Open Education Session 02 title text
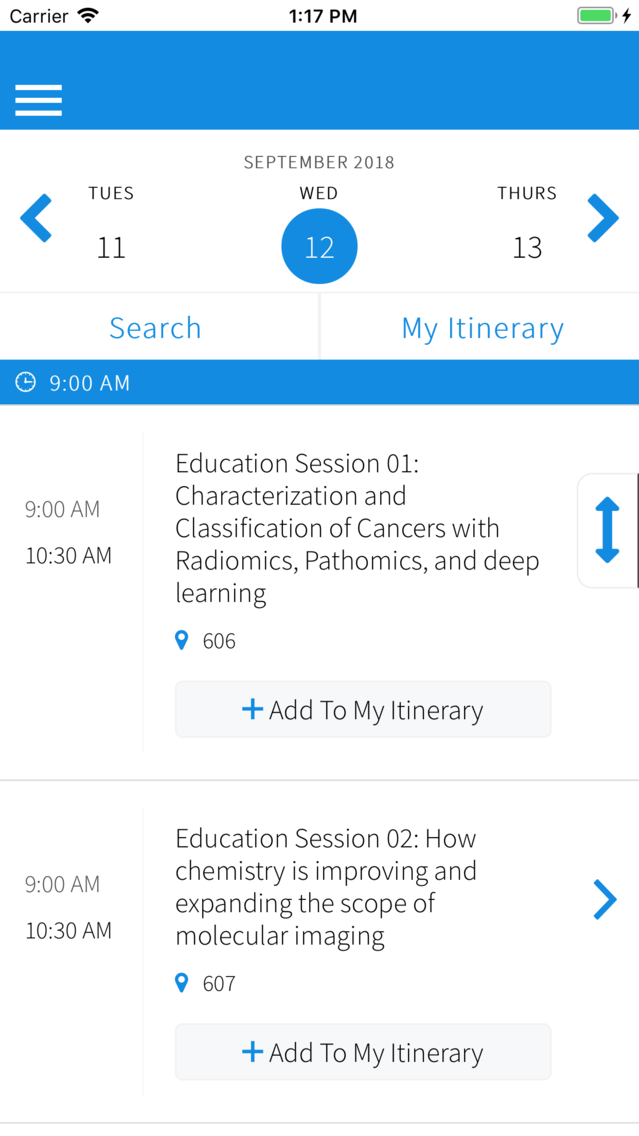639x1136 pixels. point(326,888)
